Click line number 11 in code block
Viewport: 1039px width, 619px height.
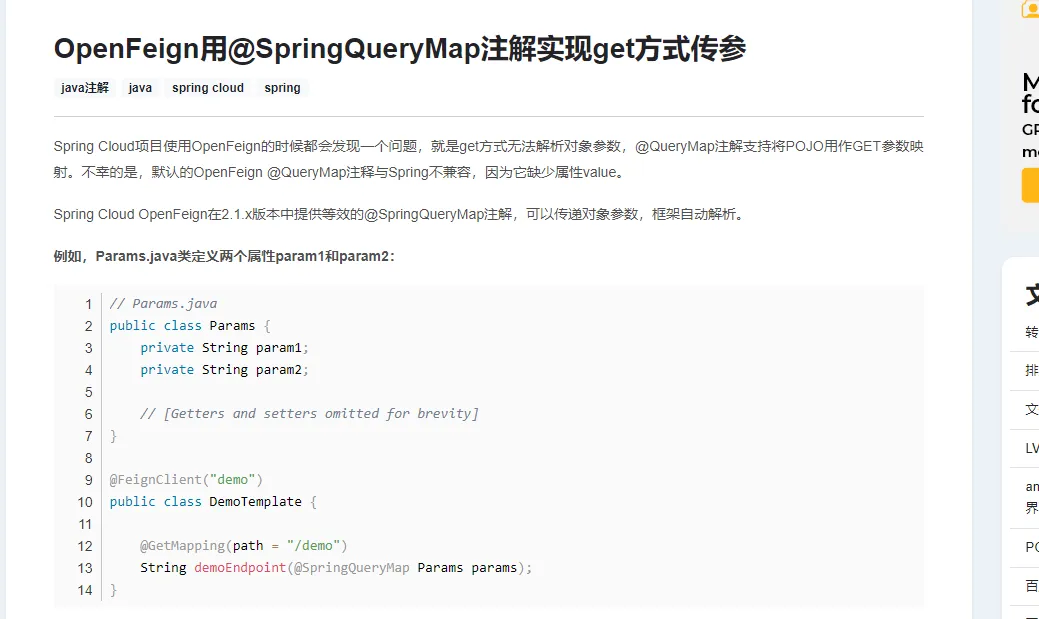85,524
